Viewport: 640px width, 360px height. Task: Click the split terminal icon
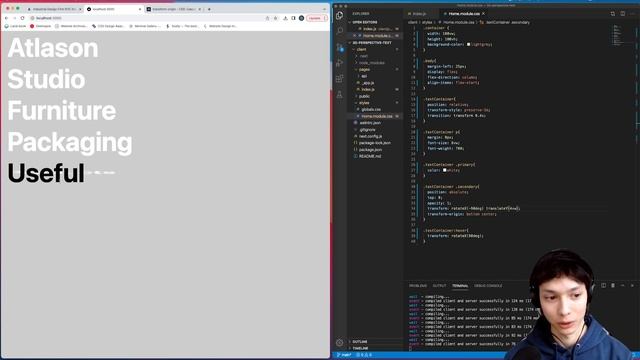click(603, 285)
